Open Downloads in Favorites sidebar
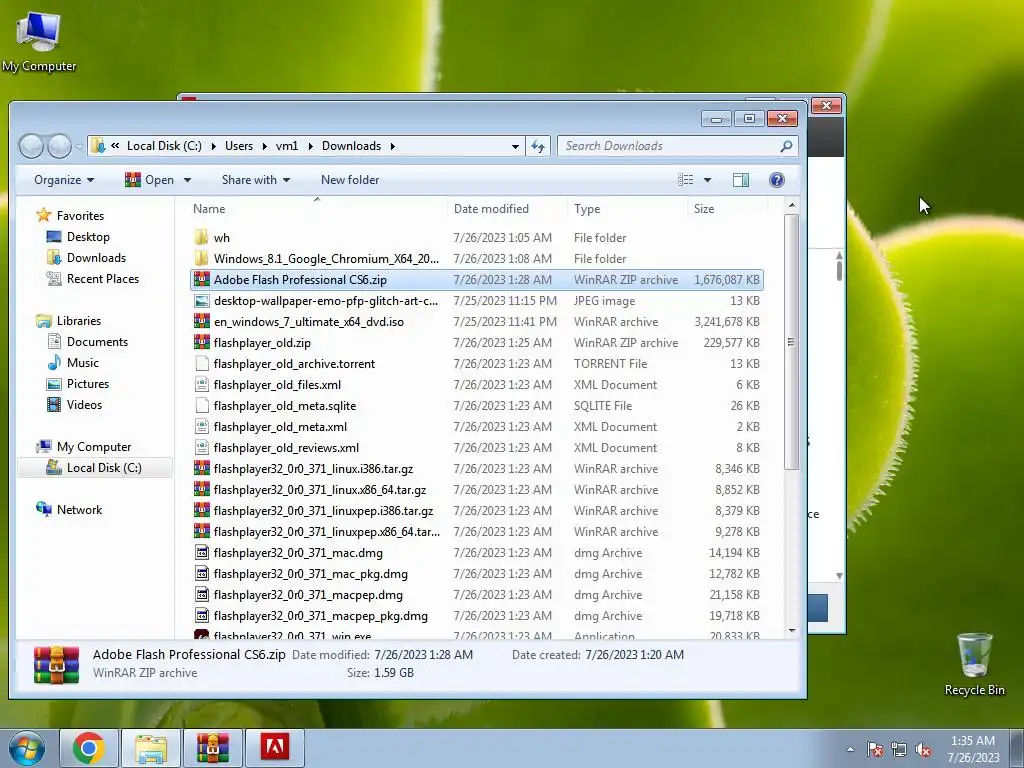Image resolution: width=1024 pixels, height=768 pixels. (x=86, y=257)
